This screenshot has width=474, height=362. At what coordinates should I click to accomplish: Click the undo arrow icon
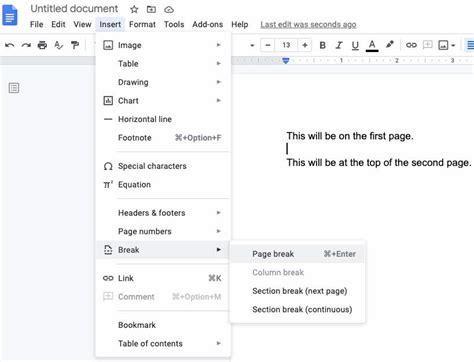(10, 45)
